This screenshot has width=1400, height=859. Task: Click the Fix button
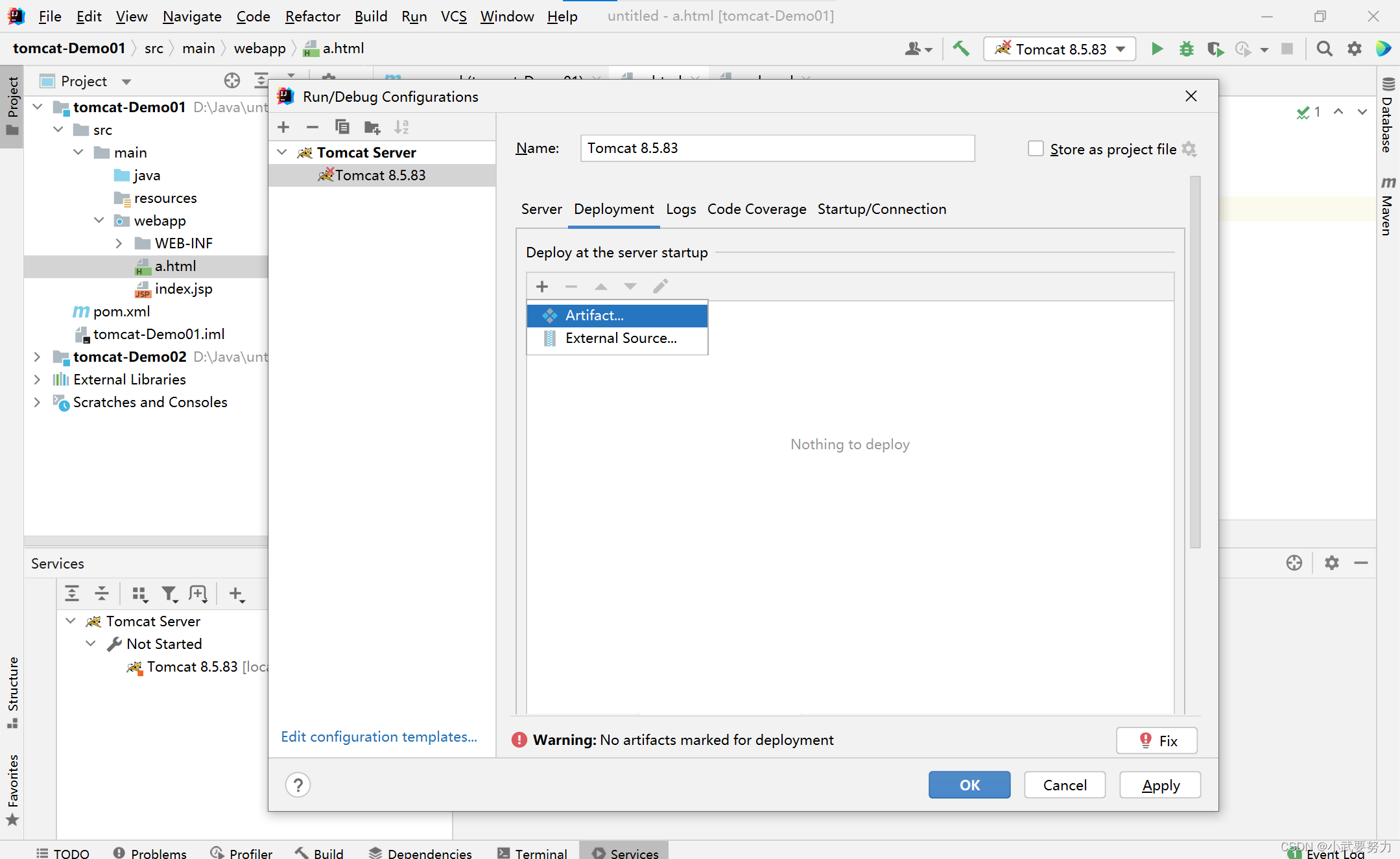pyautogui.click(x=1156, y=740)
